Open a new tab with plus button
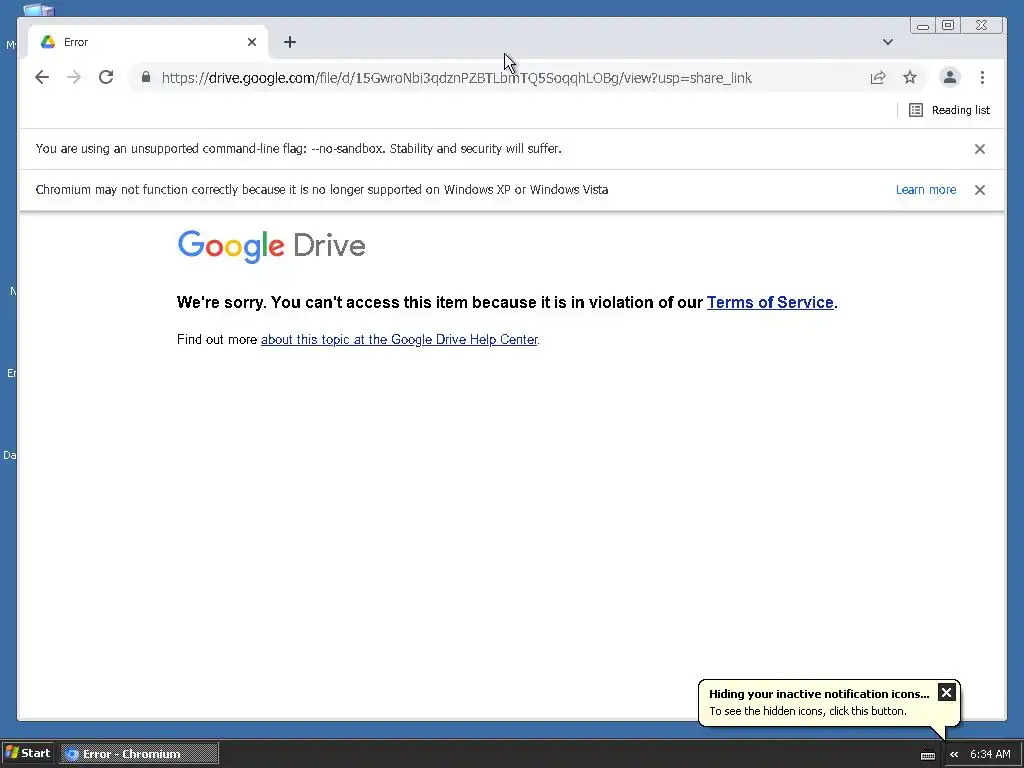Viewport: 1024px width, 768px height. [x=290, y=42]
